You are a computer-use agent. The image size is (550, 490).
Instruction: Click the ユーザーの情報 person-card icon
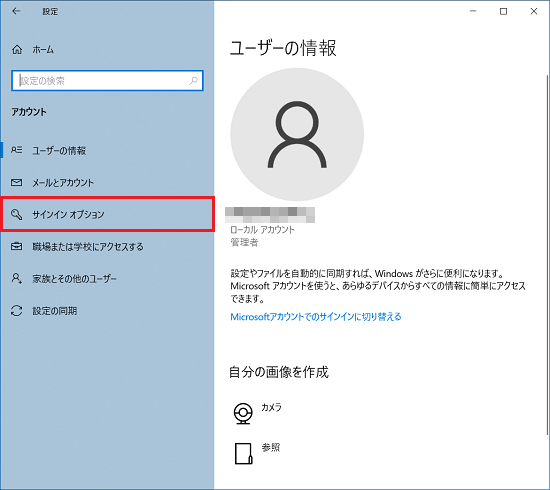pos(16,150)
